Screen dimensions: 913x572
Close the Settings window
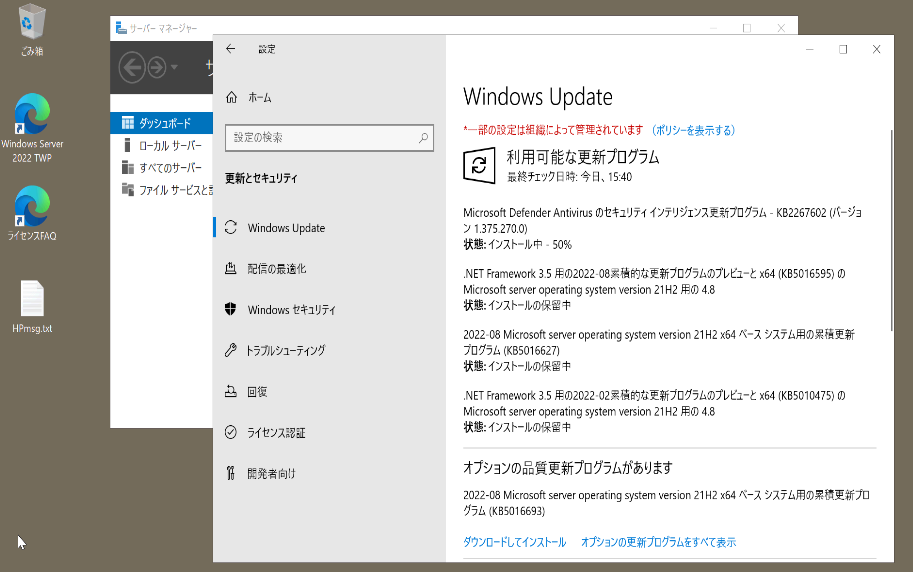point(876,50)
